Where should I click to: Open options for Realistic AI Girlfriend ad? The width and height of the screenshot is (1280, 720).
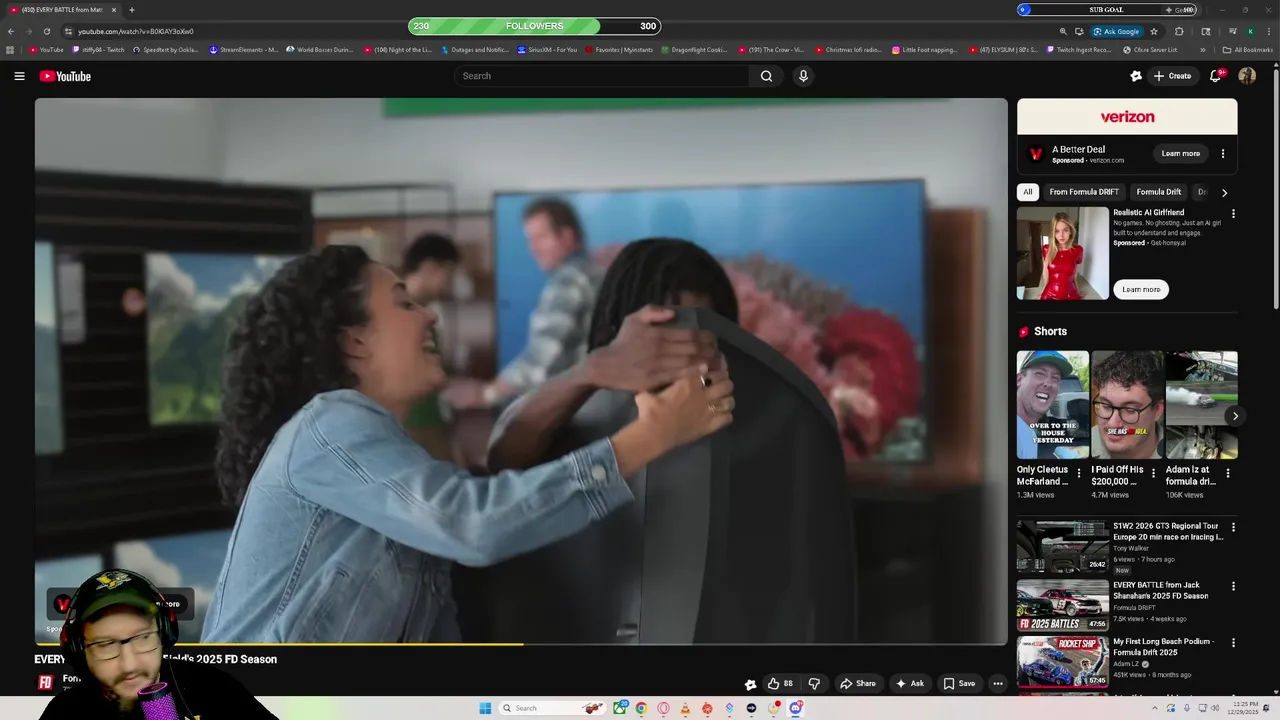tap(1233, 214)
